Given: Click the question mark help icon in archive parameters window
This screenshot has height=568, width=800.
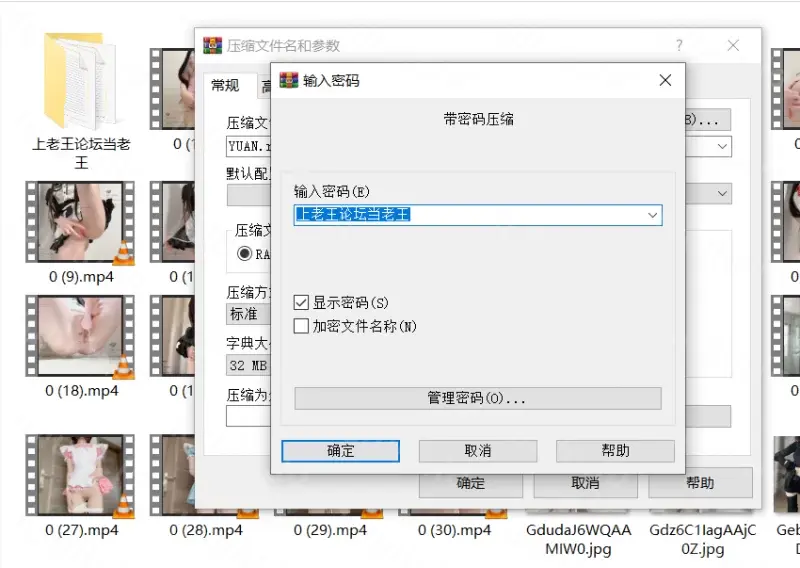Looking at the screenshot, I should 679,45.
